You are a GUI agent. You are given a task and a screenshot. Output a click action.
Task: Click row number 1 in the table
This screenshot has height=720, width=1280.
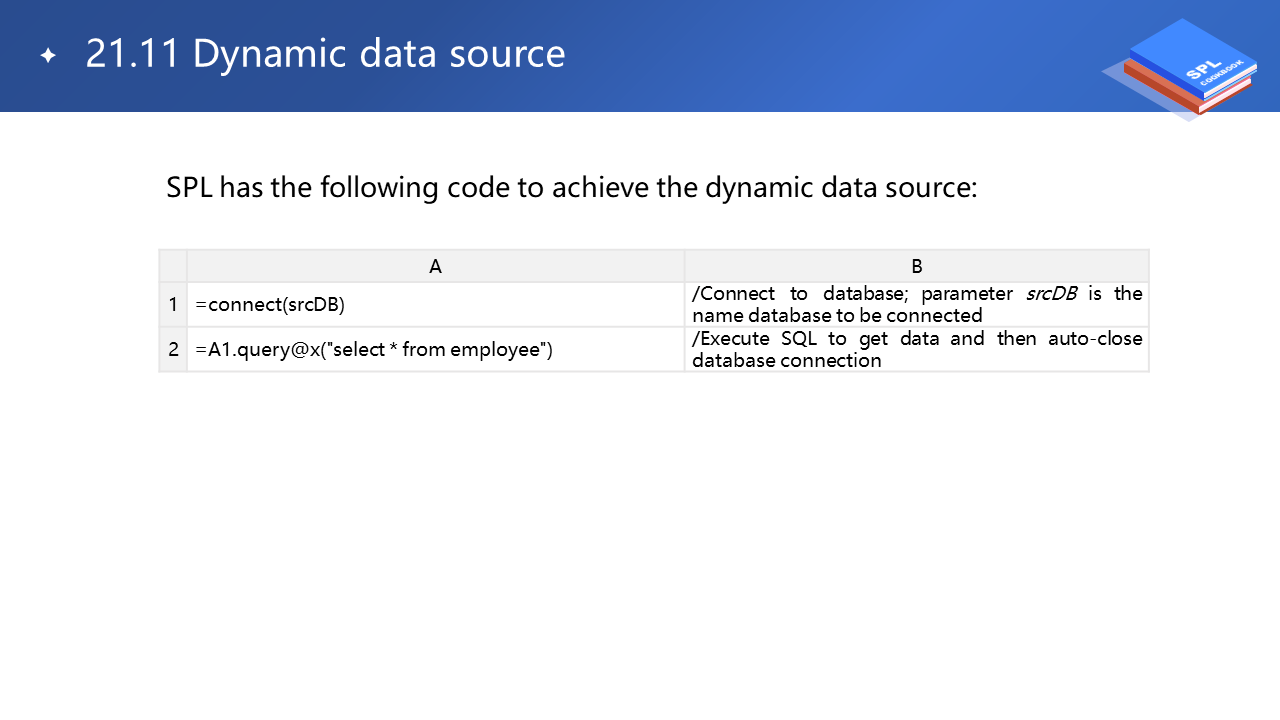[173, 305]
